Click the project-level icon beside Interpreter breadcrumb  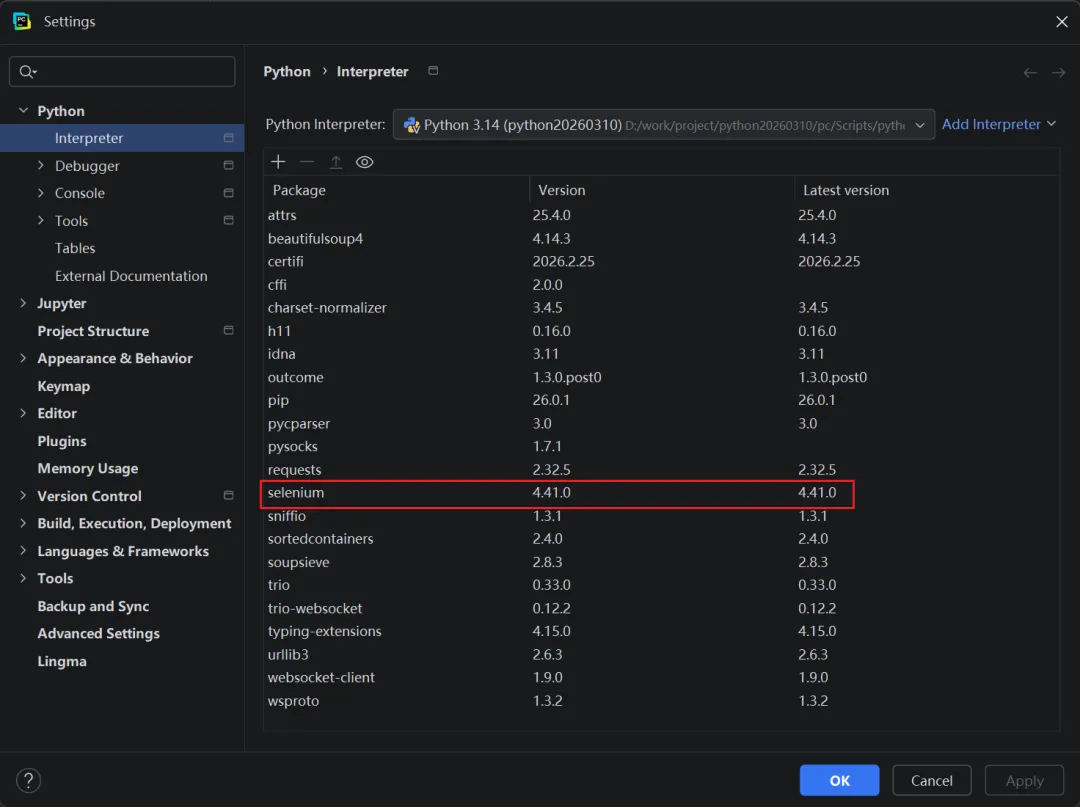pyautogui.click(x=433, y=70)
